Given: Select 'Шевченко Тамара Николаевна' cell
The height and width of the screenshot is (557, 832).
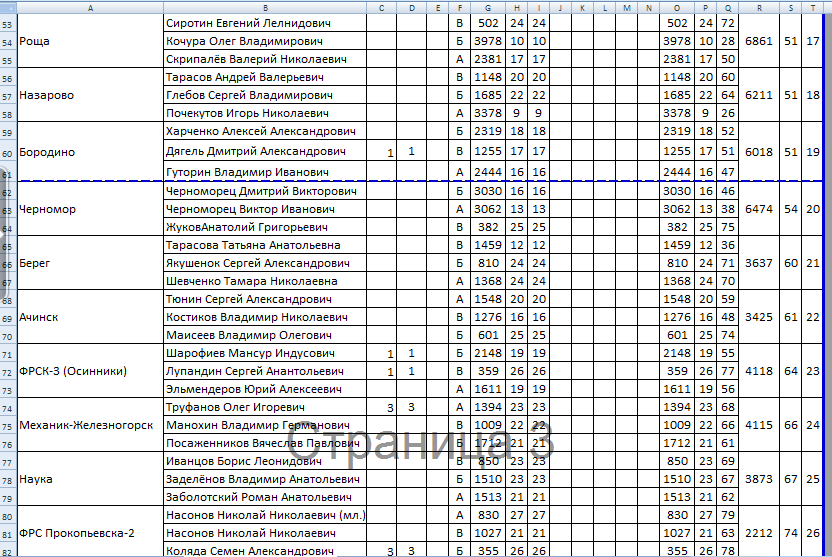Looking at the screenshot, I should pyautogui.click(x=265, y=281).
